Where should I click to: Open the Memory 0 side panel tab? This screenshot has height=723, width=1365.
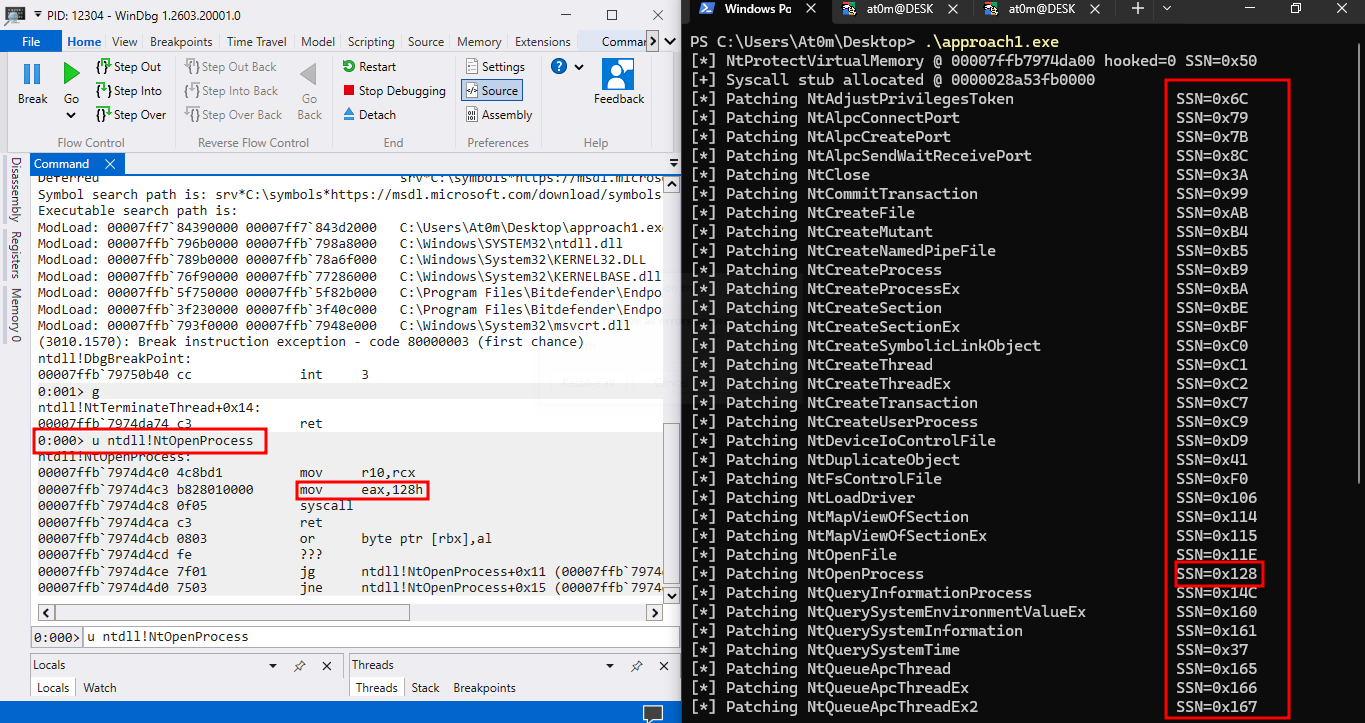pos(14,315)
